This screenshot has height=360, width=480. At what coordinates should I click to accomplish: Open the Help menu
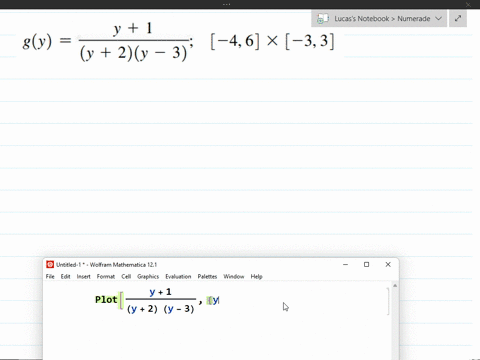(x=257, y=276)
